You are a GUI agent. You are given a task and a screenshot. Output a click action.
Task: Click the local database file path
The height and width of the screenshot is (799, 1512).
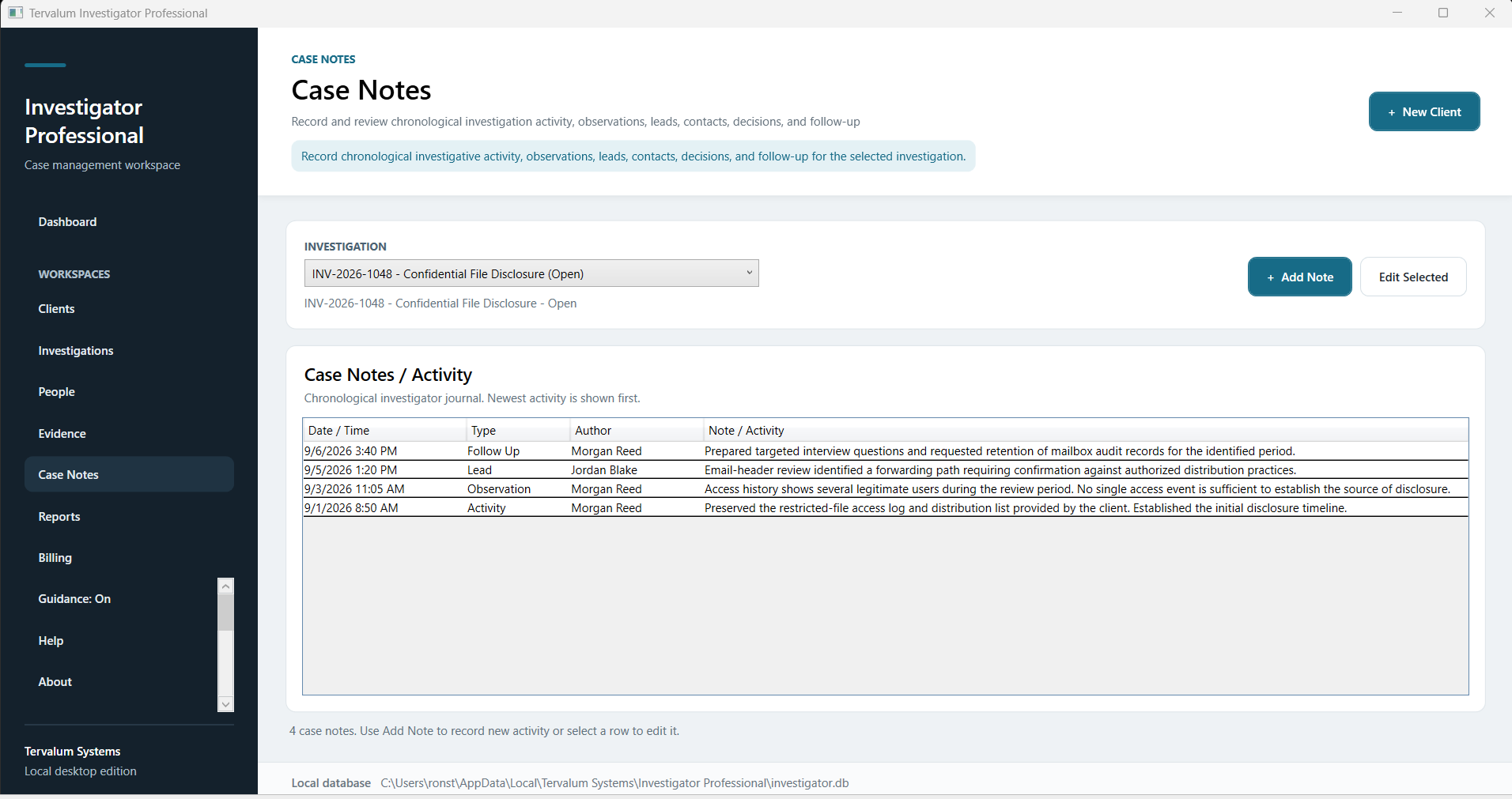614,783
